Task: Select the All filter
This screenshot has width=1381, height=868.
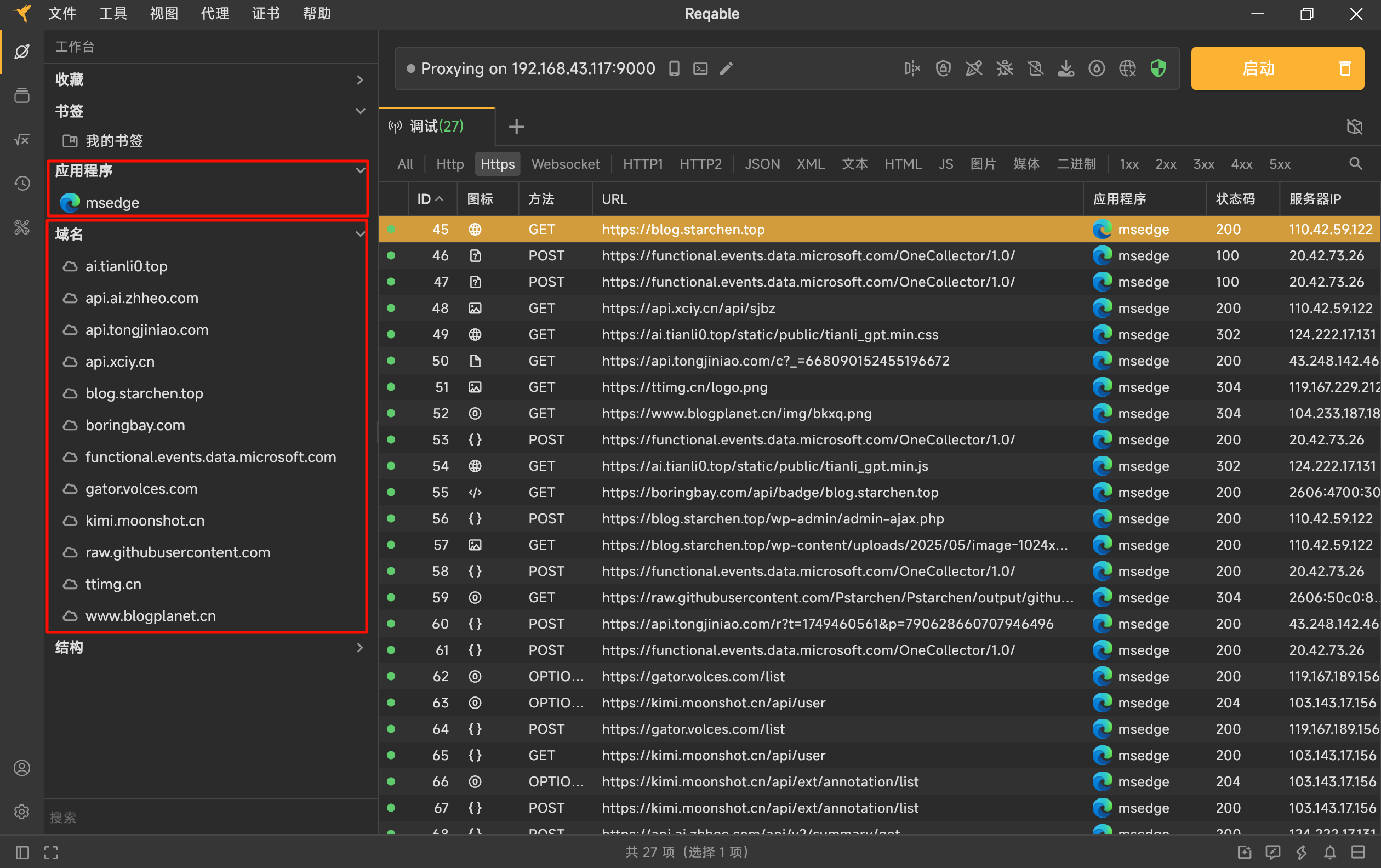Action: click(405, 164)
